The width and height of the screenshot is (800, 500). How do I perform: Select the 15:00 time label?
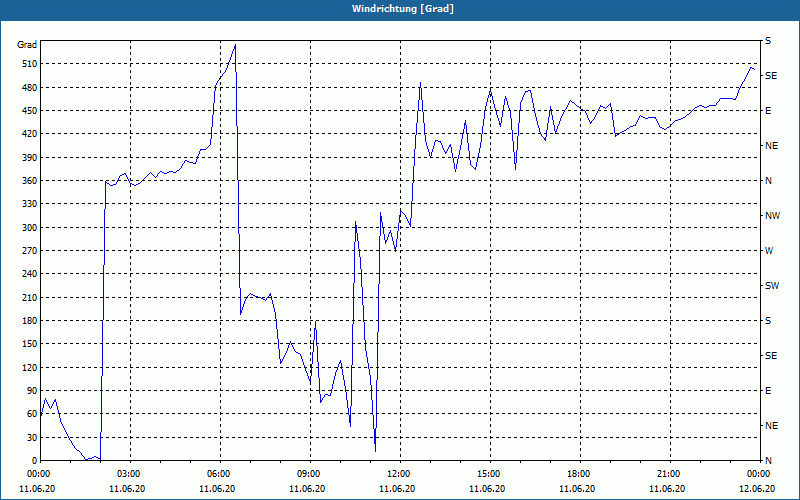click(x=490, y=474)
